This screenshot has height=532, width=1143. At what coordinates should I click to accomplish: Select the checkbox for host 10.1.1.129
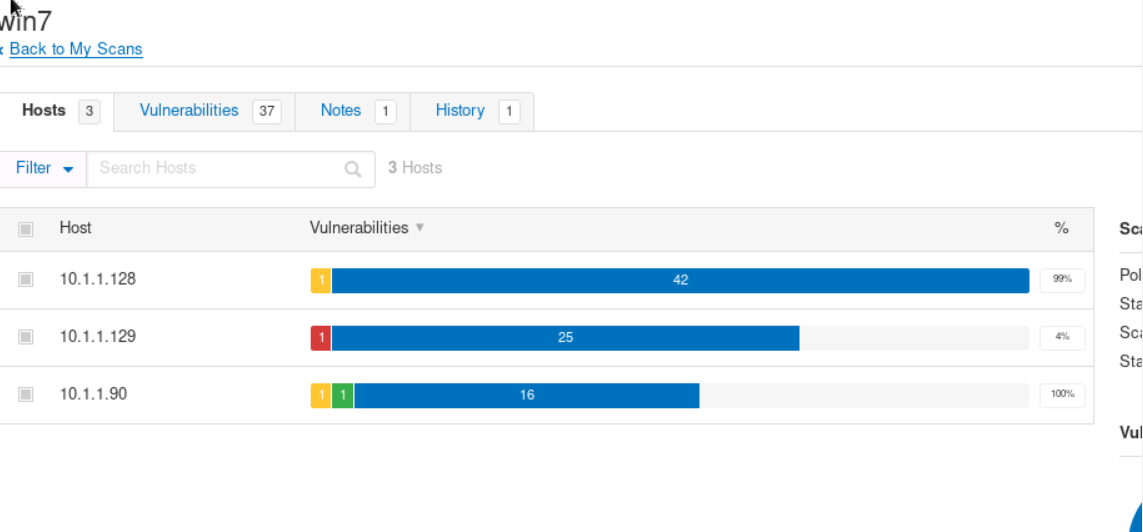26,338
